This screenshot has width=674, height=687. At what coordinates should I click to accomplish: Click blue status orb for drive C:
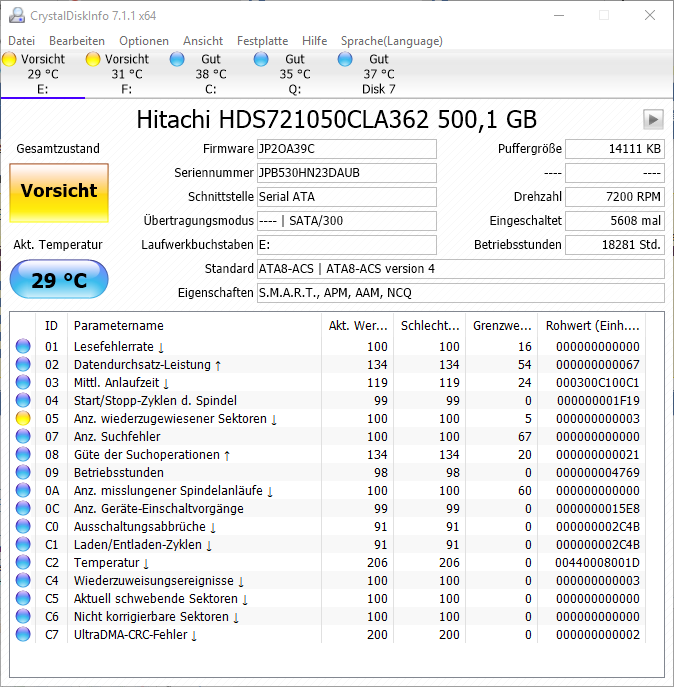(x=177, y=59)
